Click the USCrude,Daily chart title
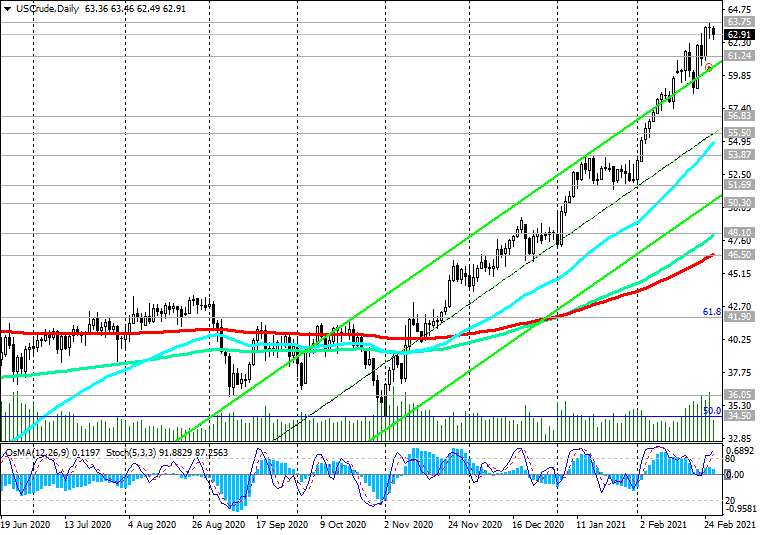The image size is (762, 535). coord(47,9)
